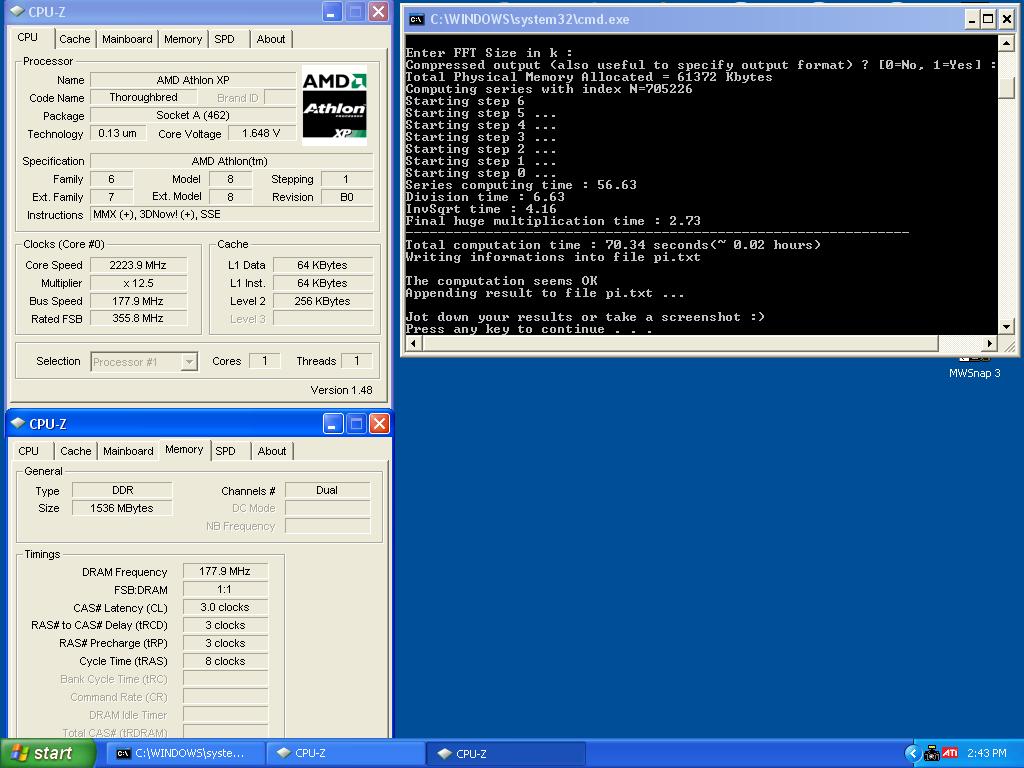Click cmd window vertical scrollbar up arrow
This screenshot has width=1024, height=768.
pyautogui.click(x=1006, y=44)
